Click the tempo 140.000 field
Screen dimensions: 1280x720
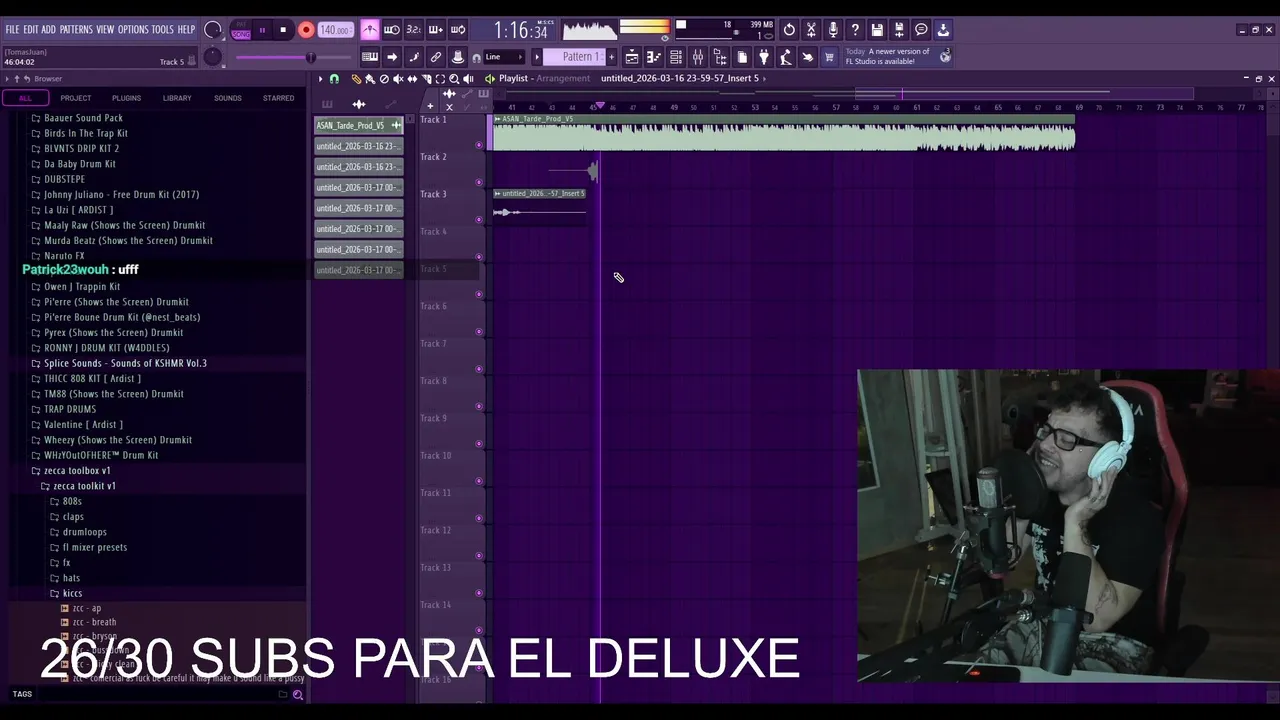[335, 30]
